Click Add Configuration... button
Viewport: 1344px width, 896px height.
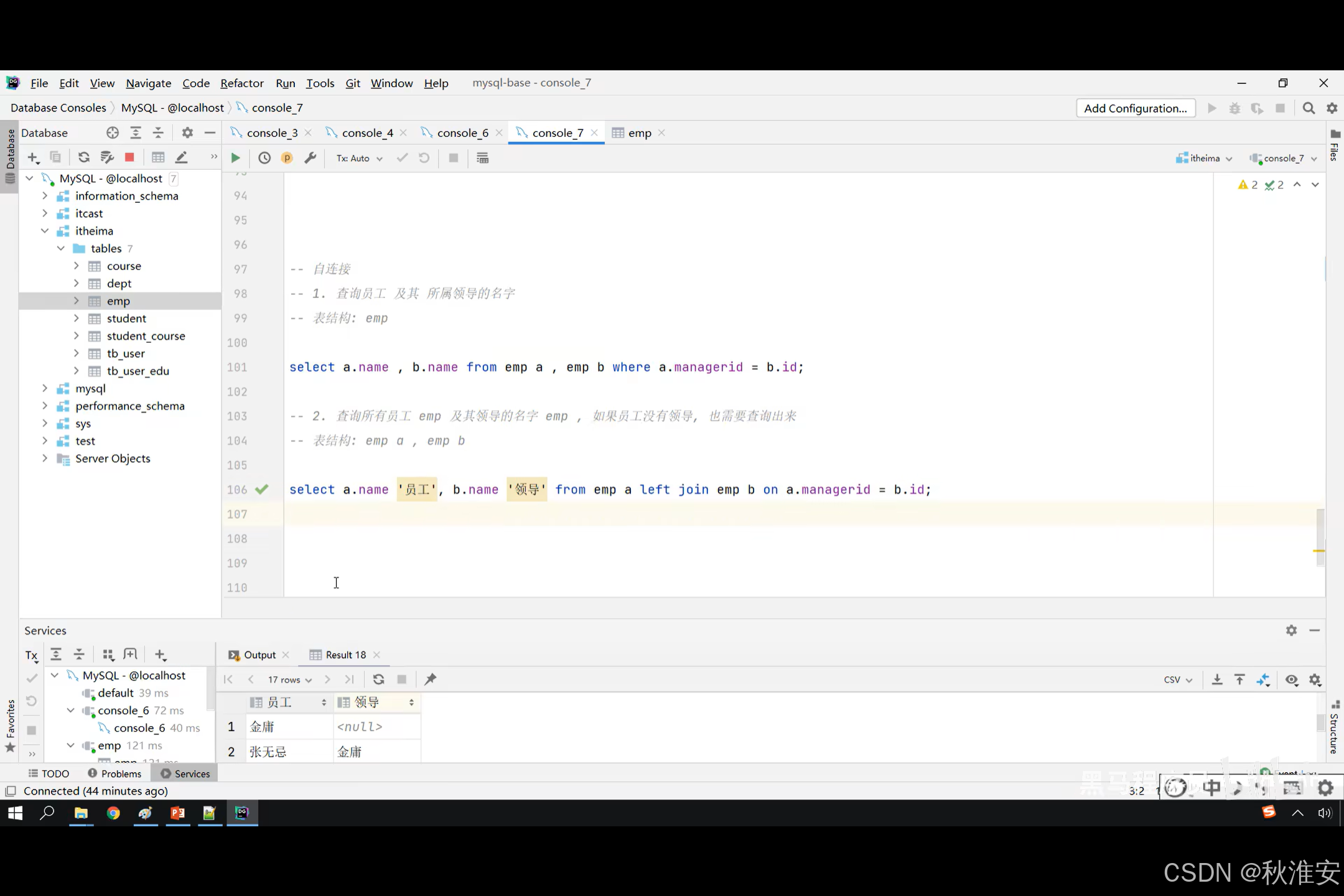(1136, 108)
